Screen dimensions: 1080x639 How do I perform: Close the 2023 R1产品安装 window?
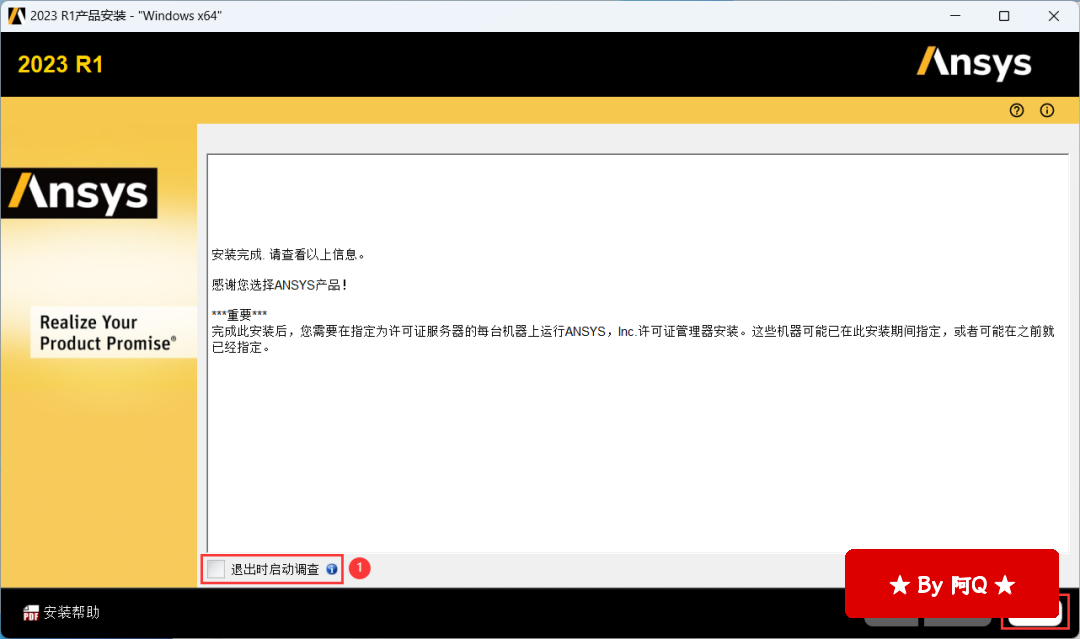tap(1054, 16)
